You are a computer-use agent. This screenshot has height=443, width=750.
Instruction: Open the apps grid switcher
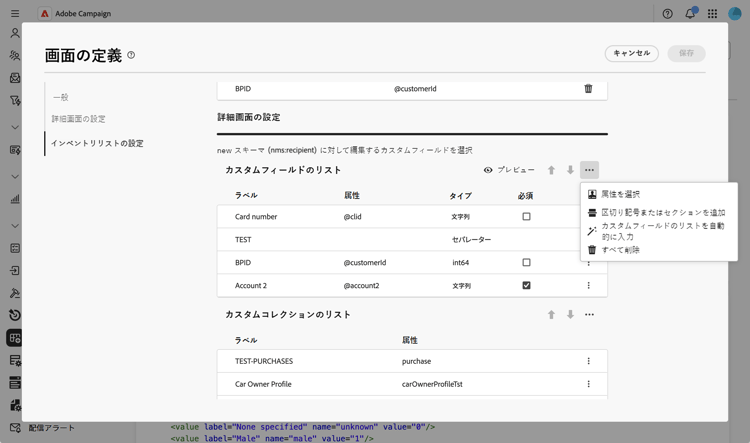click(x=712, y=14)
